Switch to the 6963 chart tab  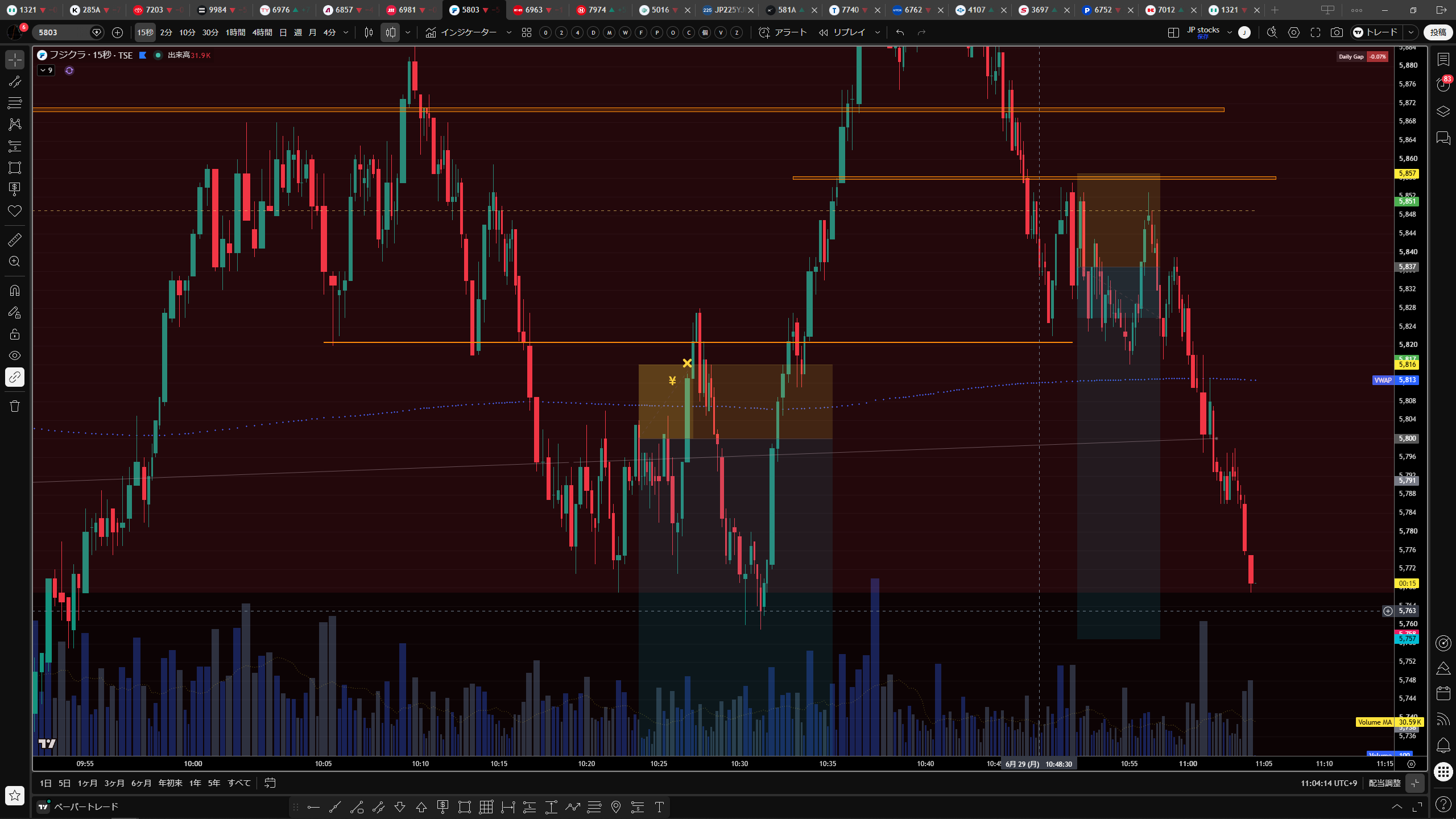[x=533, y=10]
